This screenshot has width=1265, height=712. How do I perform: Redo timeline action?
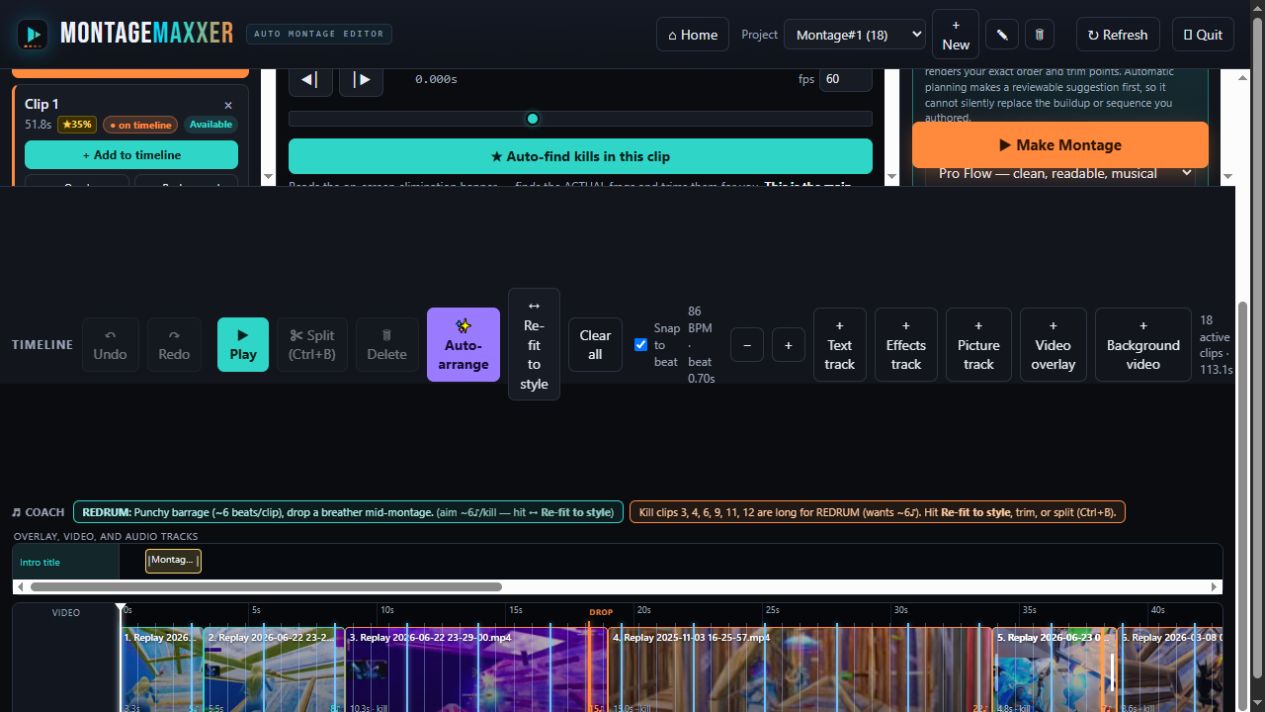tap(174, 345)
